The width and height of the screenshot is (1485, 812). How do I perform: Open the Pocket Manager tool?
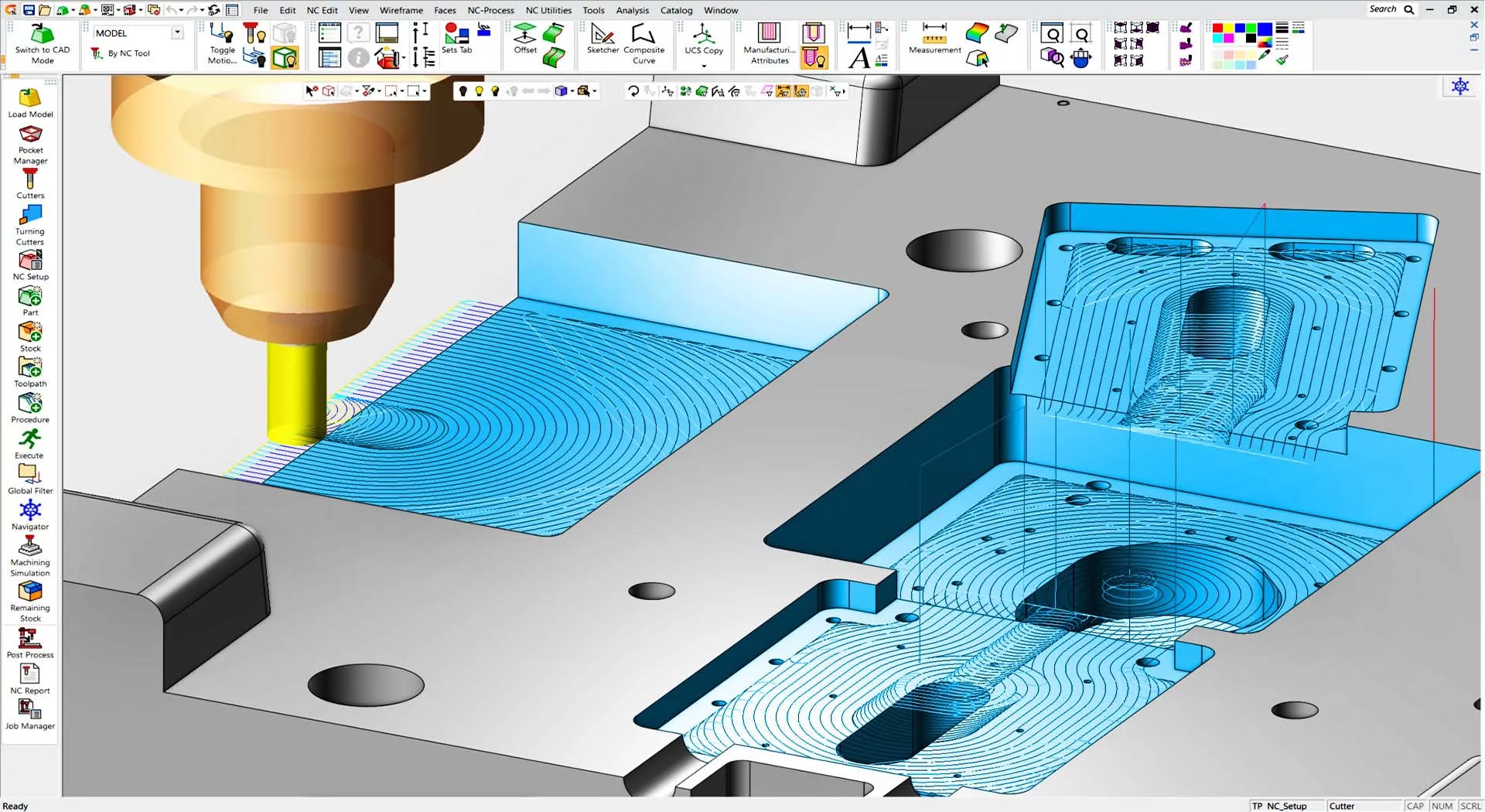(30, 144)
